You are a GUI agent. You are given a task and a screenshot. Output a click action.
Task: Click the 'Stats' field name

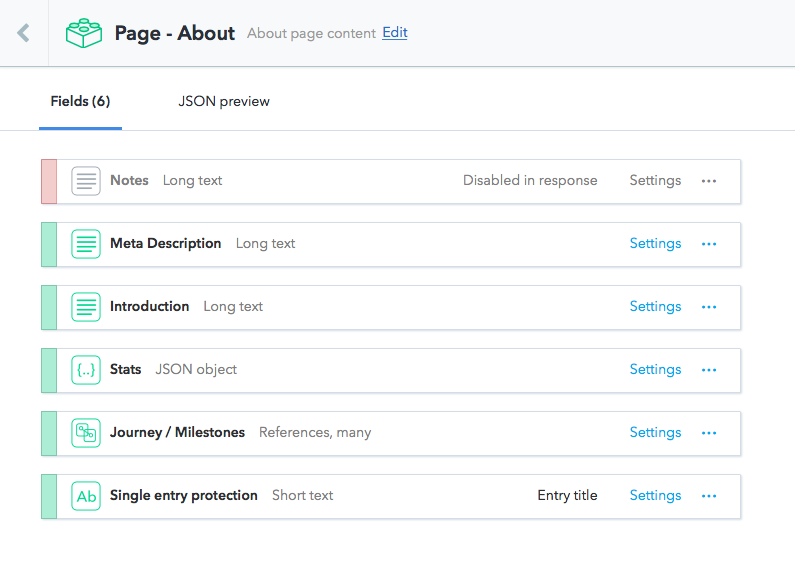(125, 369)
